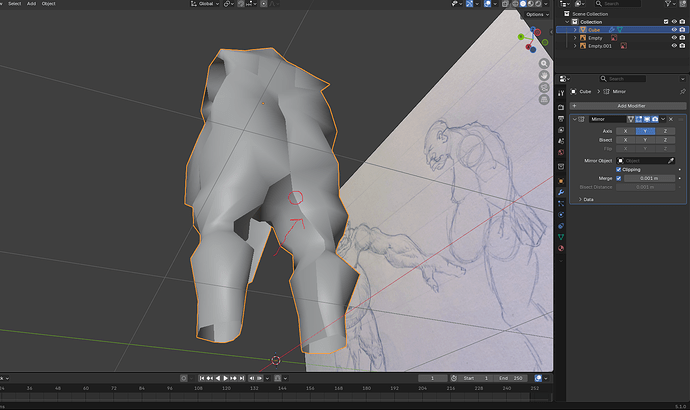Toggle X-ray view mode
This screenshot has height=410, width=690.
point(505,4)
